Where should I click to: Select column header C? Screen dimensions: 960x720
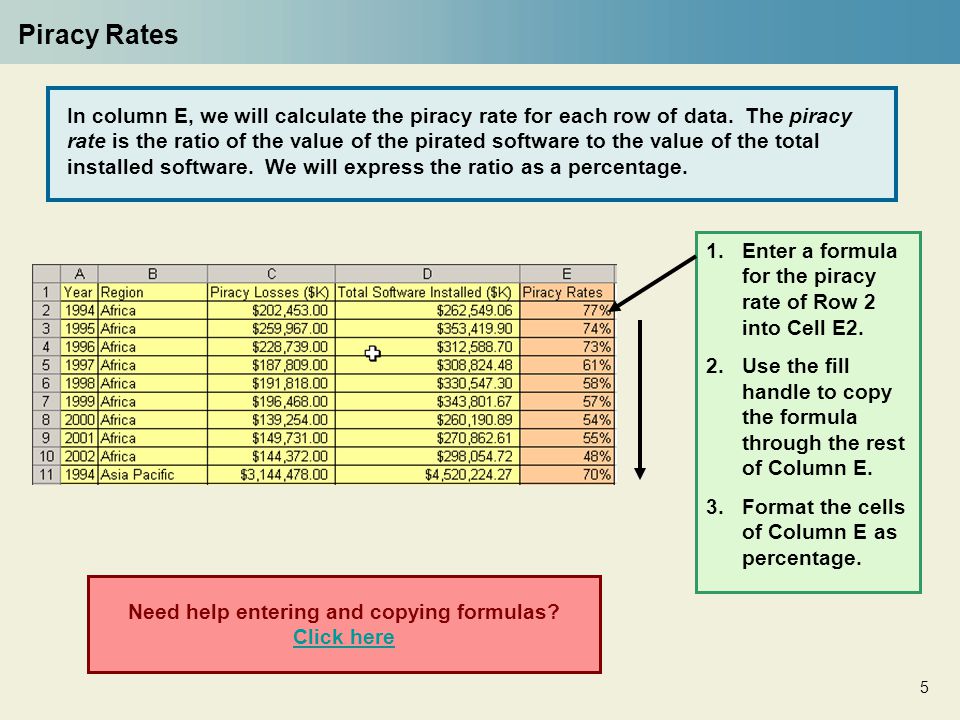tap(271, 274)
